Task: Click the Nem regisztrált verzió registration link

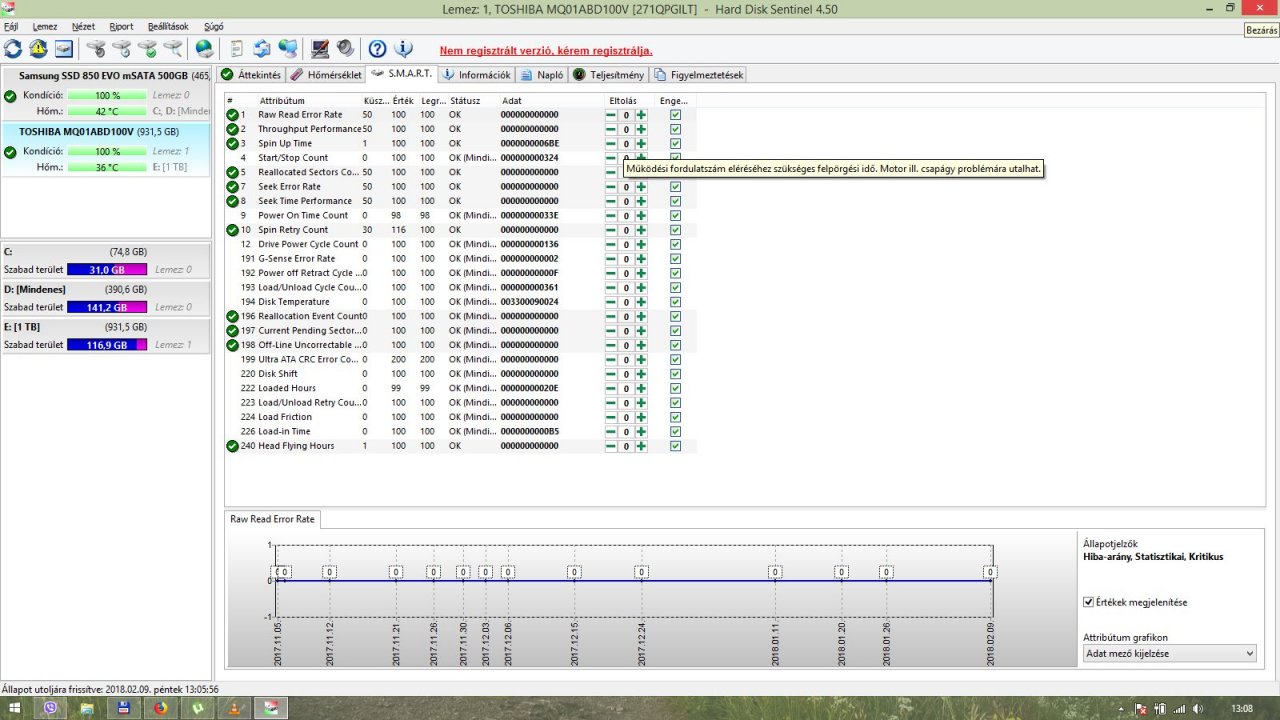Action: point(546,50)
